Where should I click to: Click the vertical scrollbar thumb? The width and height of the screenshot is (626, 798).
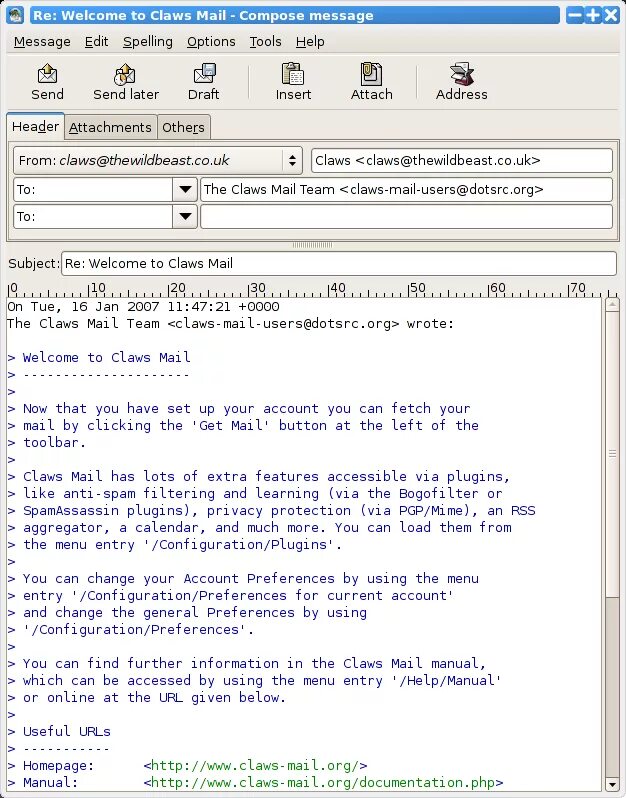[x=612, y=454]
